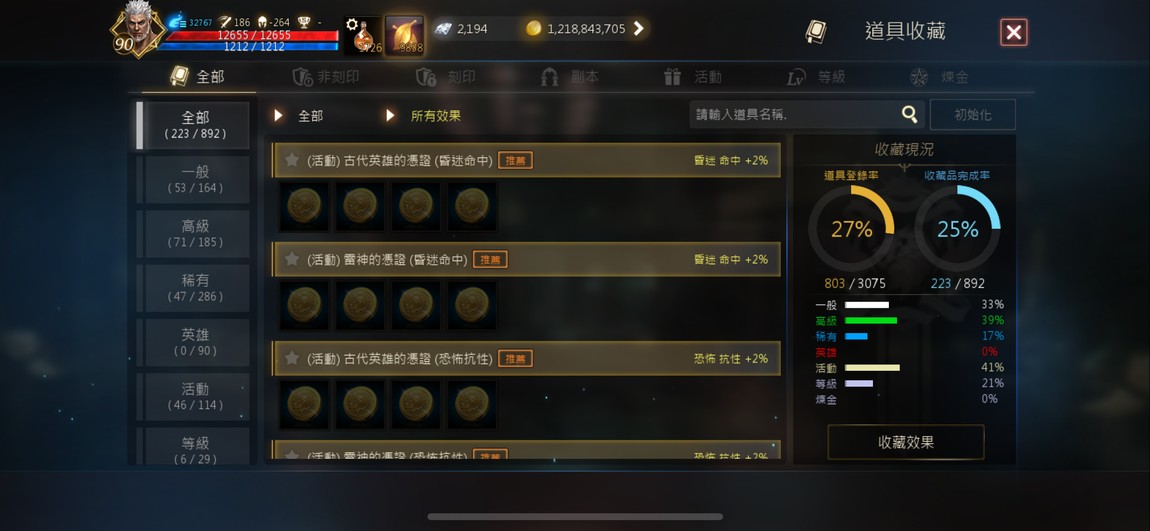Tap the character portrait at level 90
Image resolution: width=1150 pixels, height=531 pixels.
click(x=138, y=31)
